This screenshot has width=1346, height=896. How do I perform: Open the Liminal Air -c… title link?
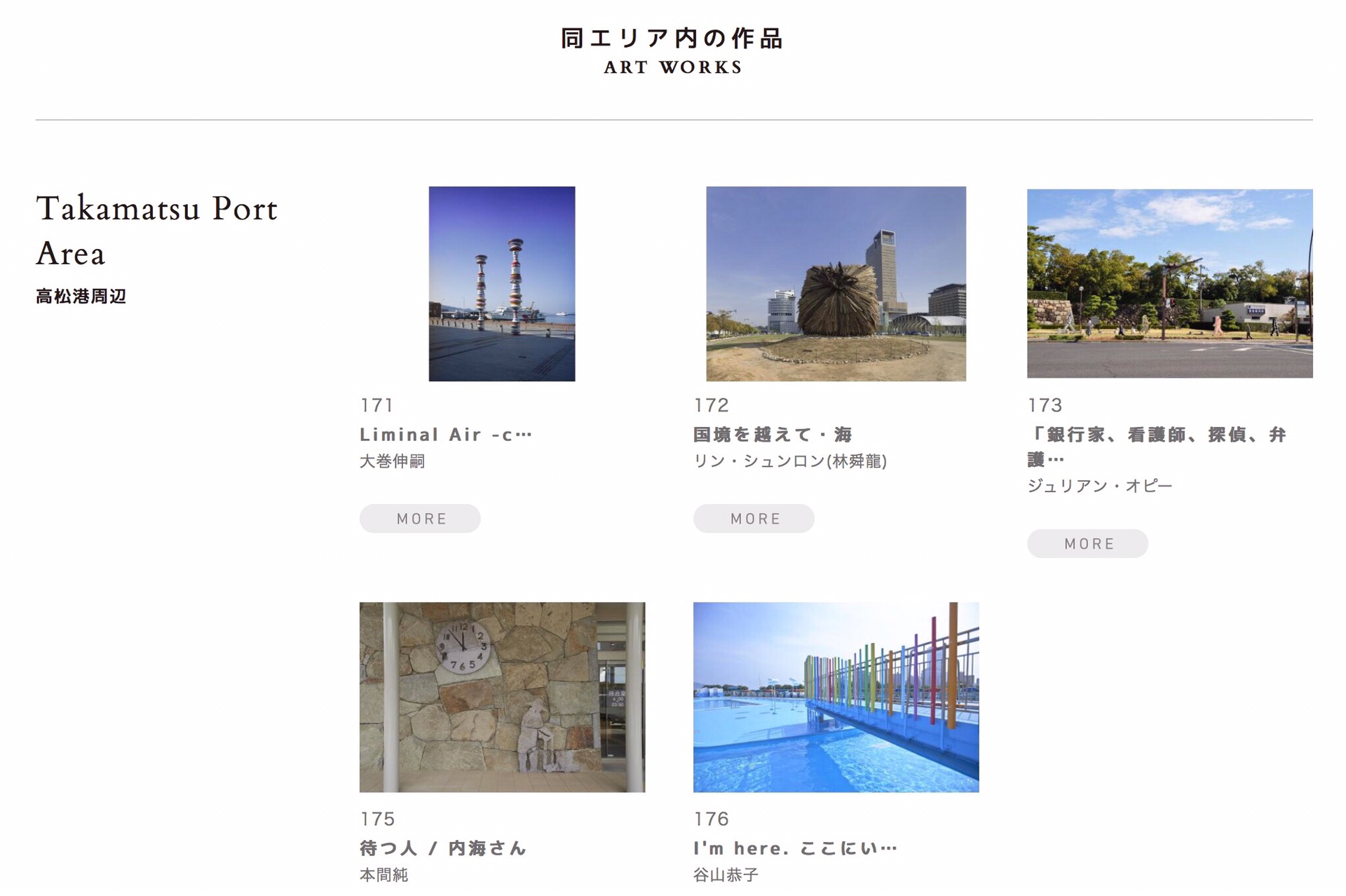(446, 435)
